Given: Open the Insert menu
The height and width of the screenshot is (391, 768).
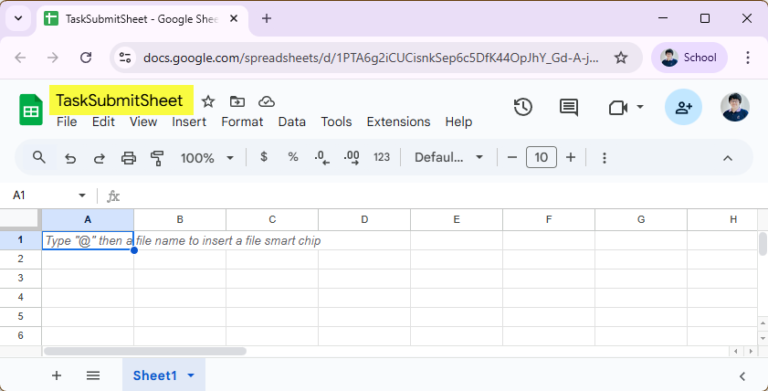Looking at the screenshot, I should coord(189,122).
